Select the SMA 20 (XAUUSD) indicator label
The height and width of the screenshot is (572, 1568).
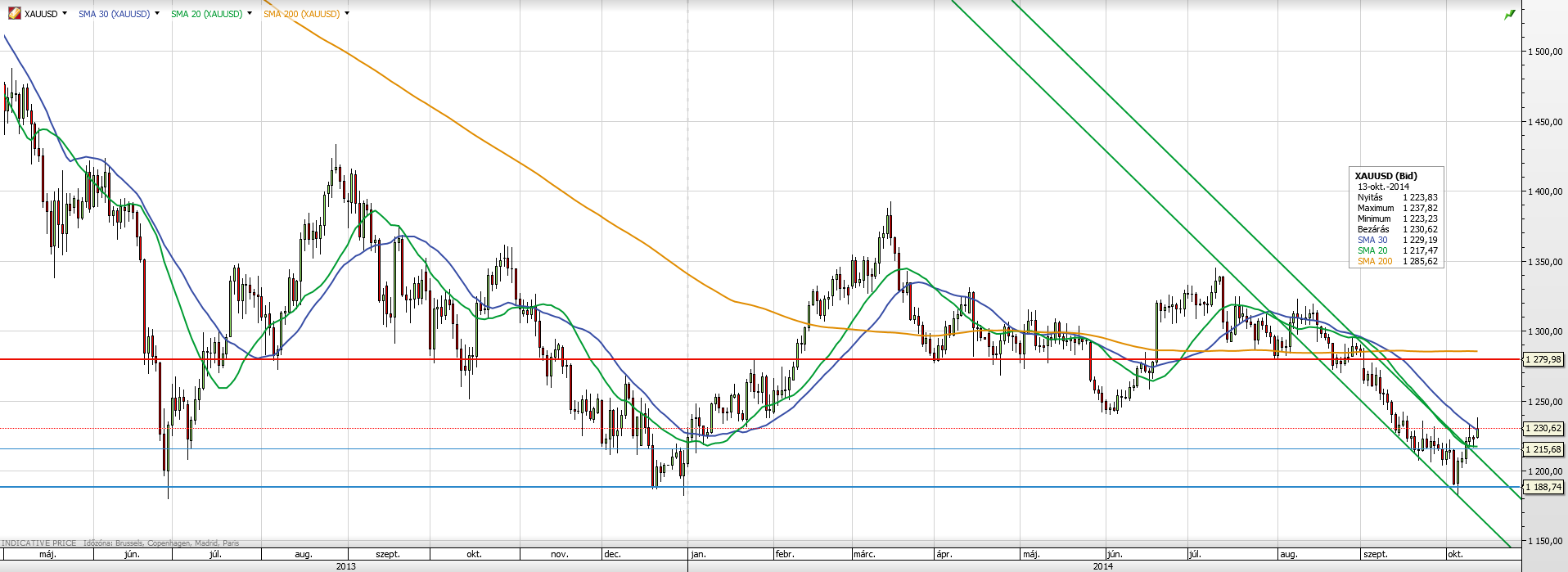[206, 14]
